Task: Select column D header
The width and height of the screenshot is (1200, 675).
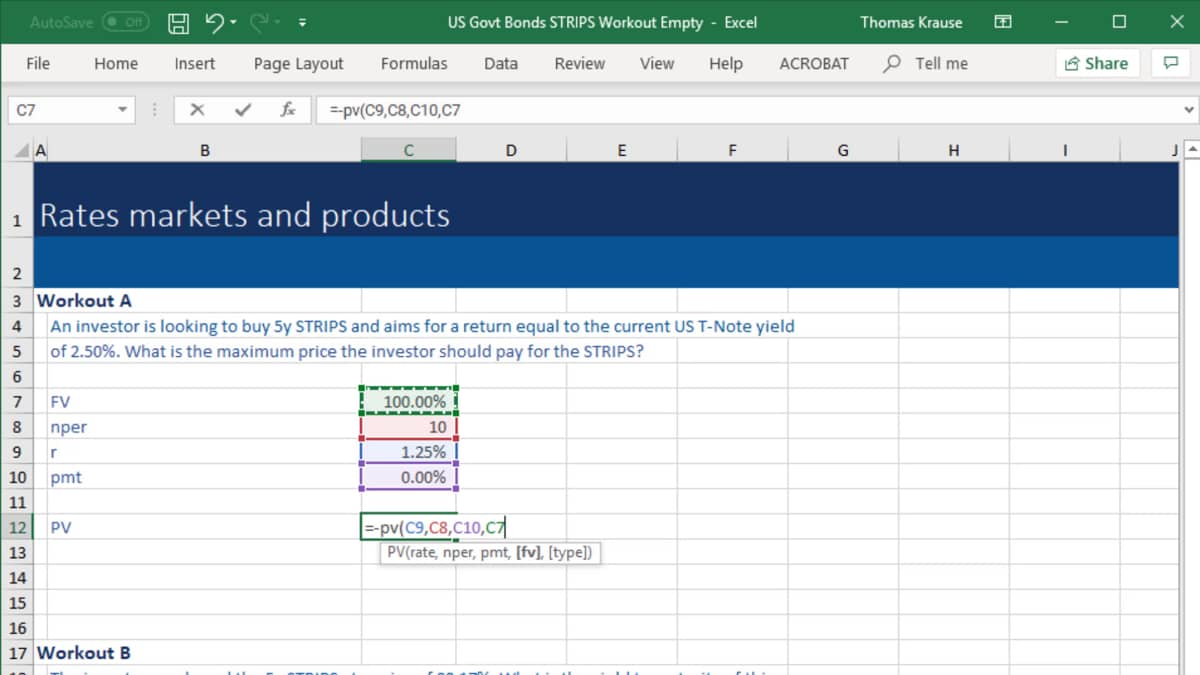Action: [511, 151]
